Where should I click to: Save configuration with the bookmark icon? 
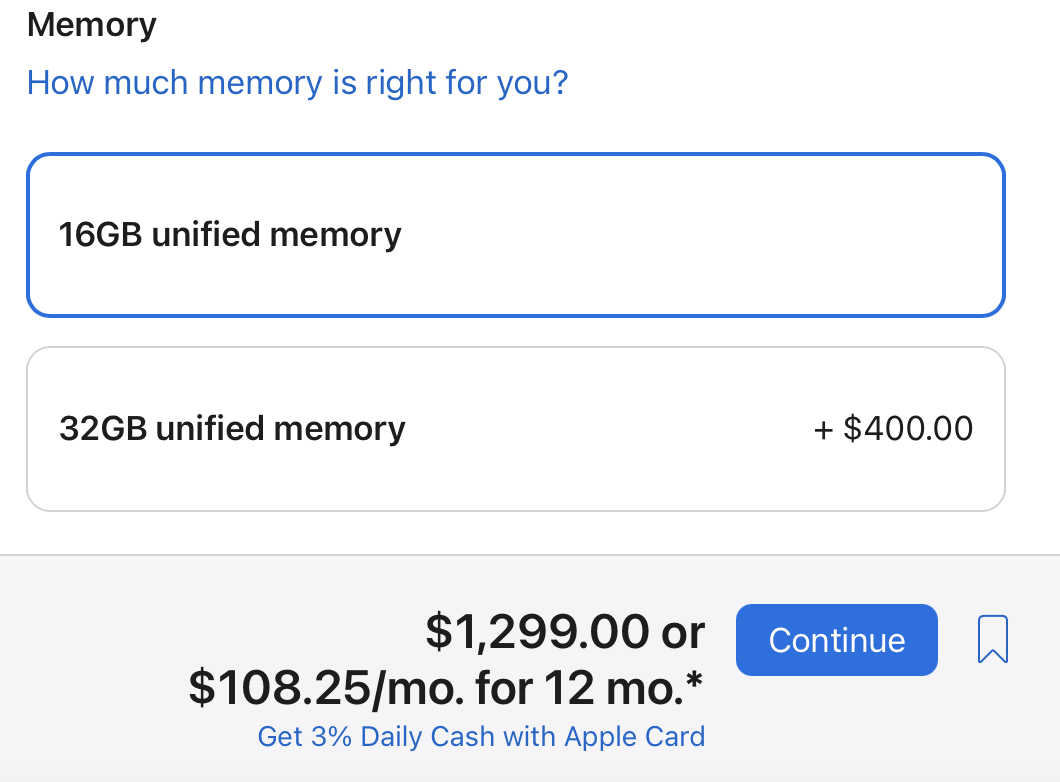[992, 640]
